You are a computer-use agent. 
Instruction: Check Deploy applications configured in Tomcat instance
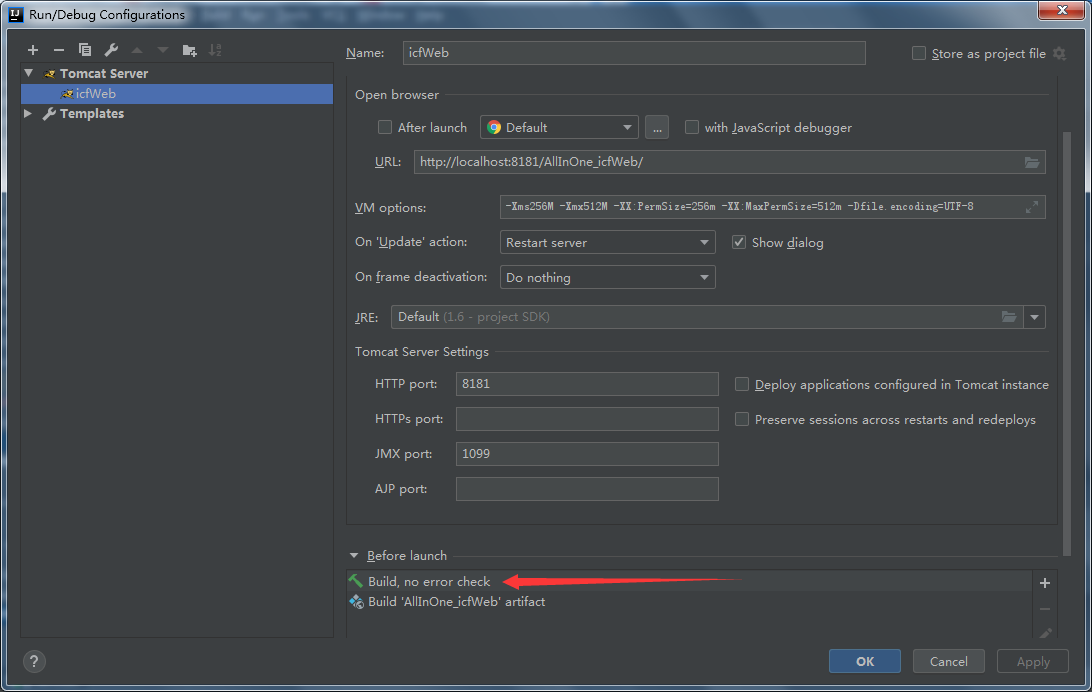[x=742, y=384]
